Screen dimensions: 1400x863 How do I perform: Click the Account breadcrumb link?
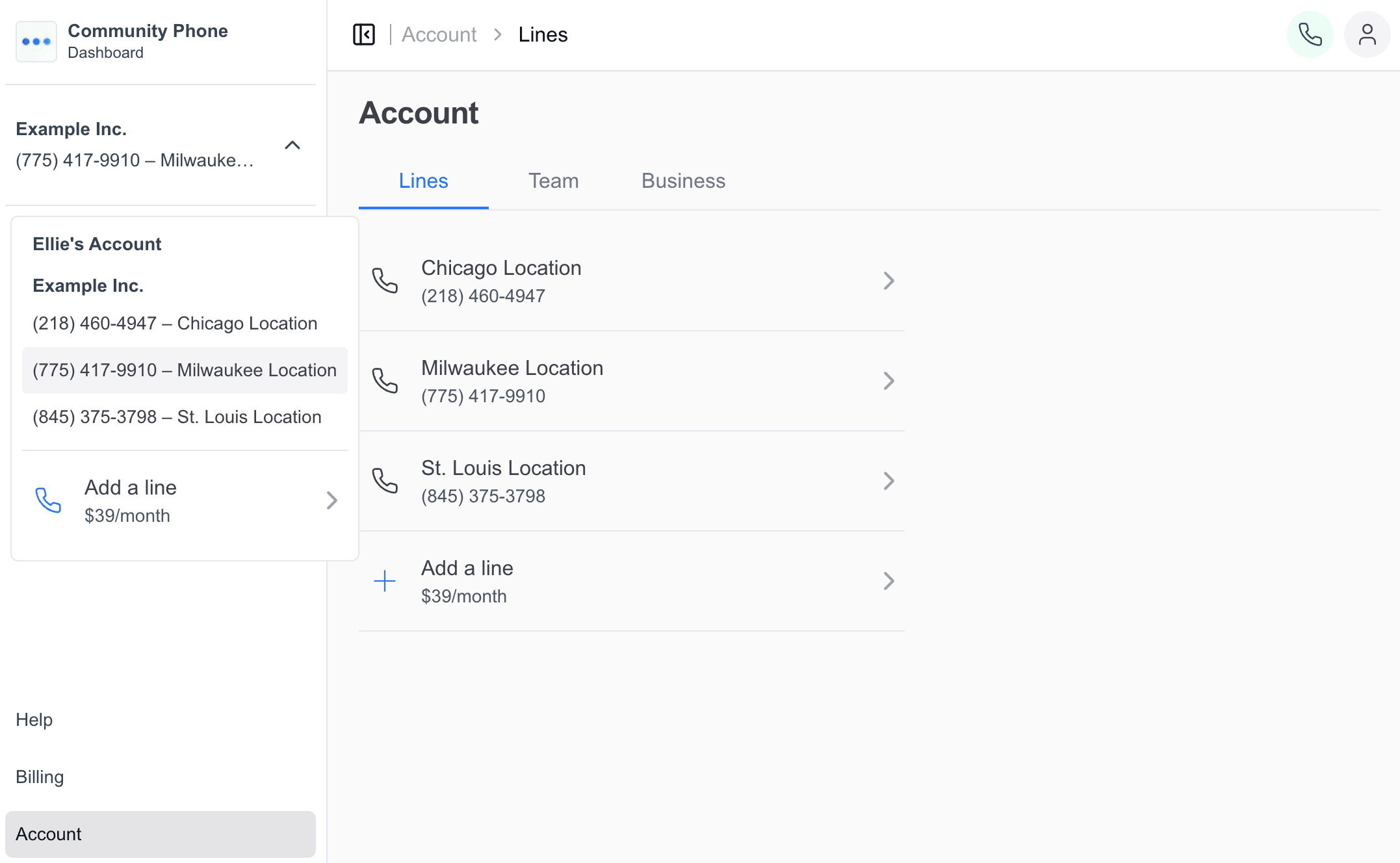point(439,34)
